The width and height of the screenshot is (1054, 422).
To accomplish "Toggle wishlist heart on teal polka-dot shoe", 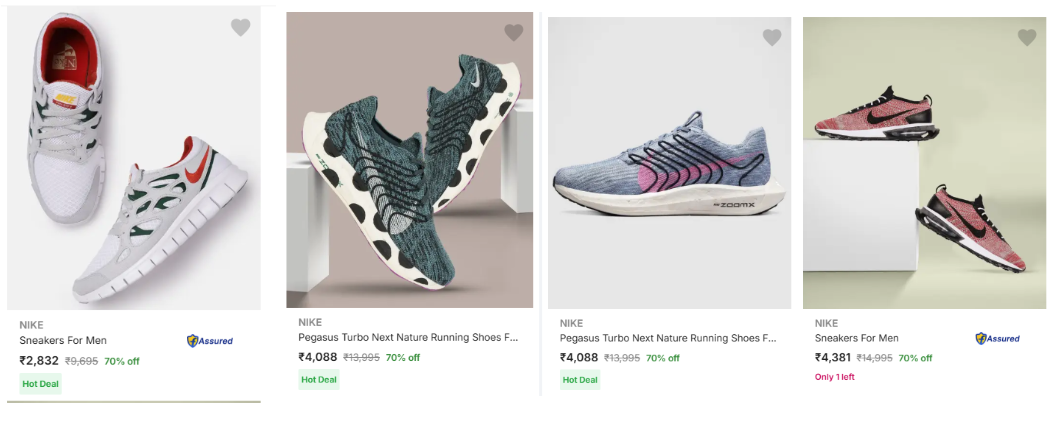I will point(514,33).
